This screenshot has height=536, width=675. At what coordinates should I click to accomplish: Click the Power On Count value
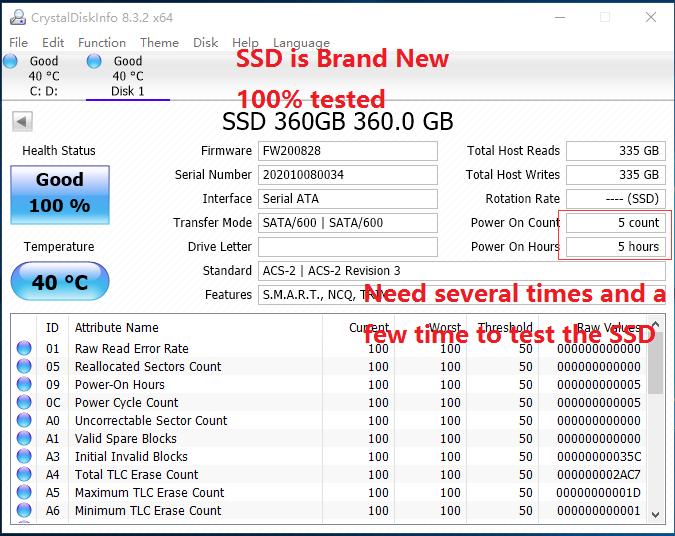point(616,223)
